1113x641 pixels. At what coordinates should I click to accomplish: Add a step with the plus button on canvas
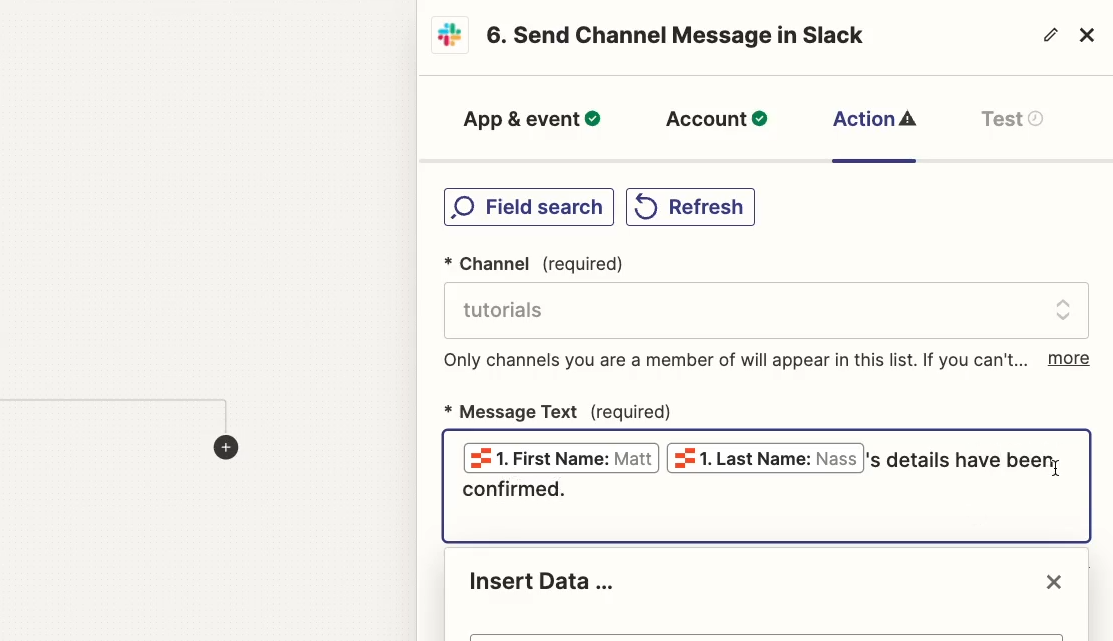226,447
